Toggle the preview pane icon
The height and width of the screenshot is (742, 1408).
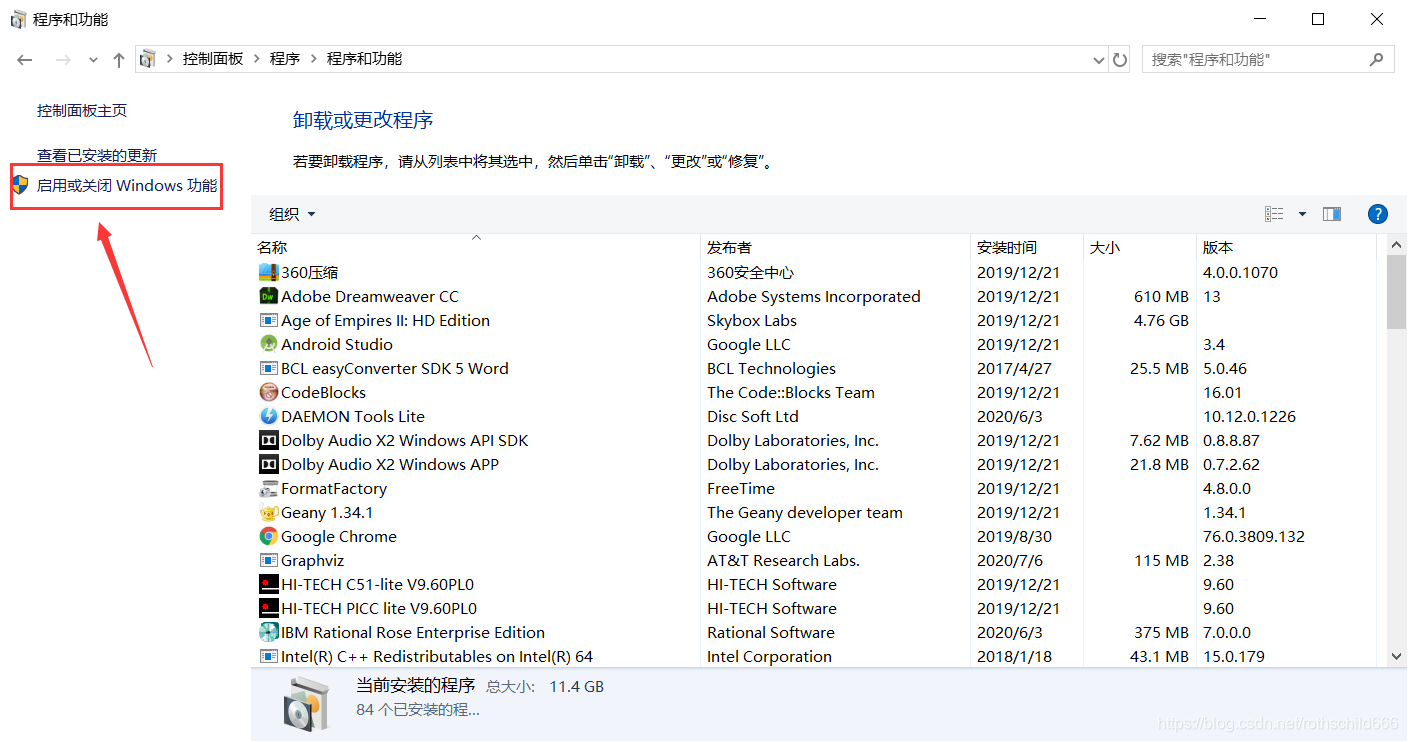[x=1331, y=214]
